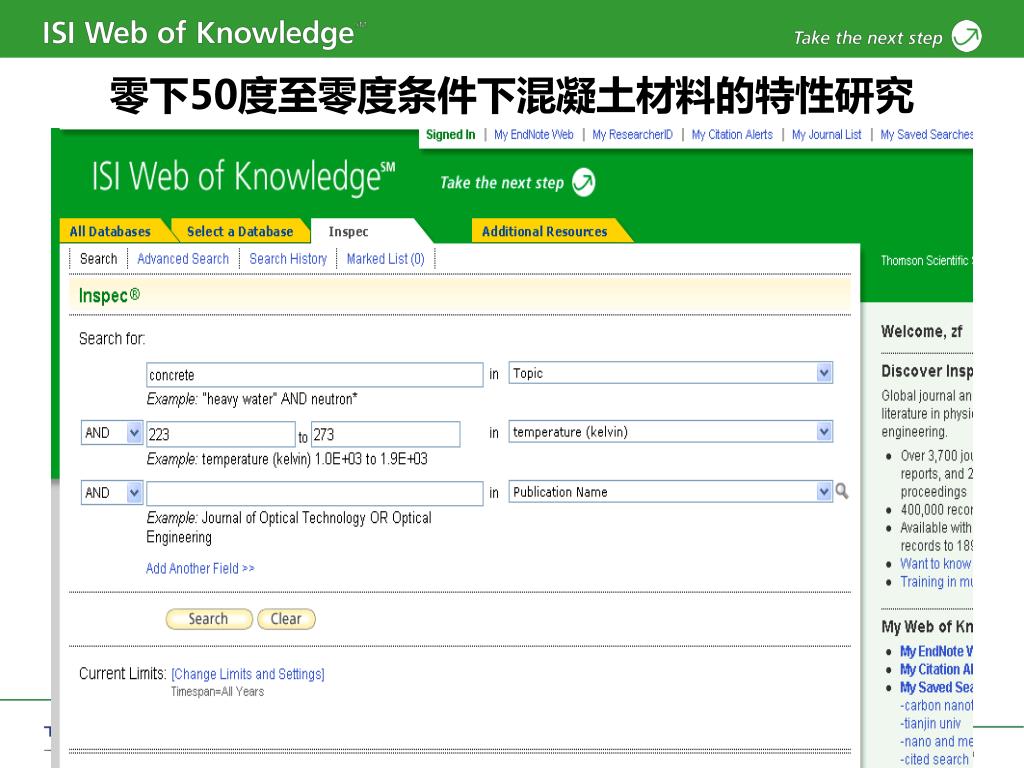This screenshot has height=768, width=1024.
Task: Switch to Select a Database tab
Action: coord(240,231)
